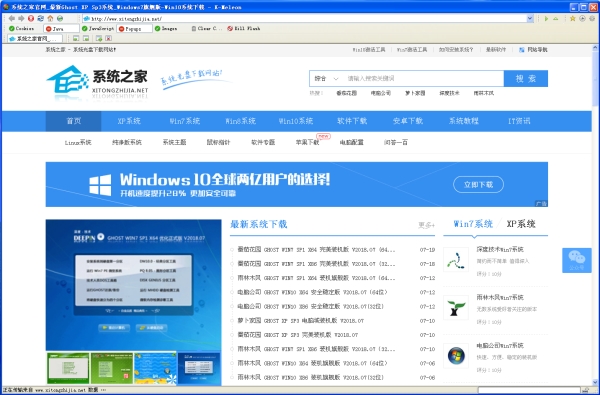
Task: Open the gear Preferences icon
Action: (592, 18)
